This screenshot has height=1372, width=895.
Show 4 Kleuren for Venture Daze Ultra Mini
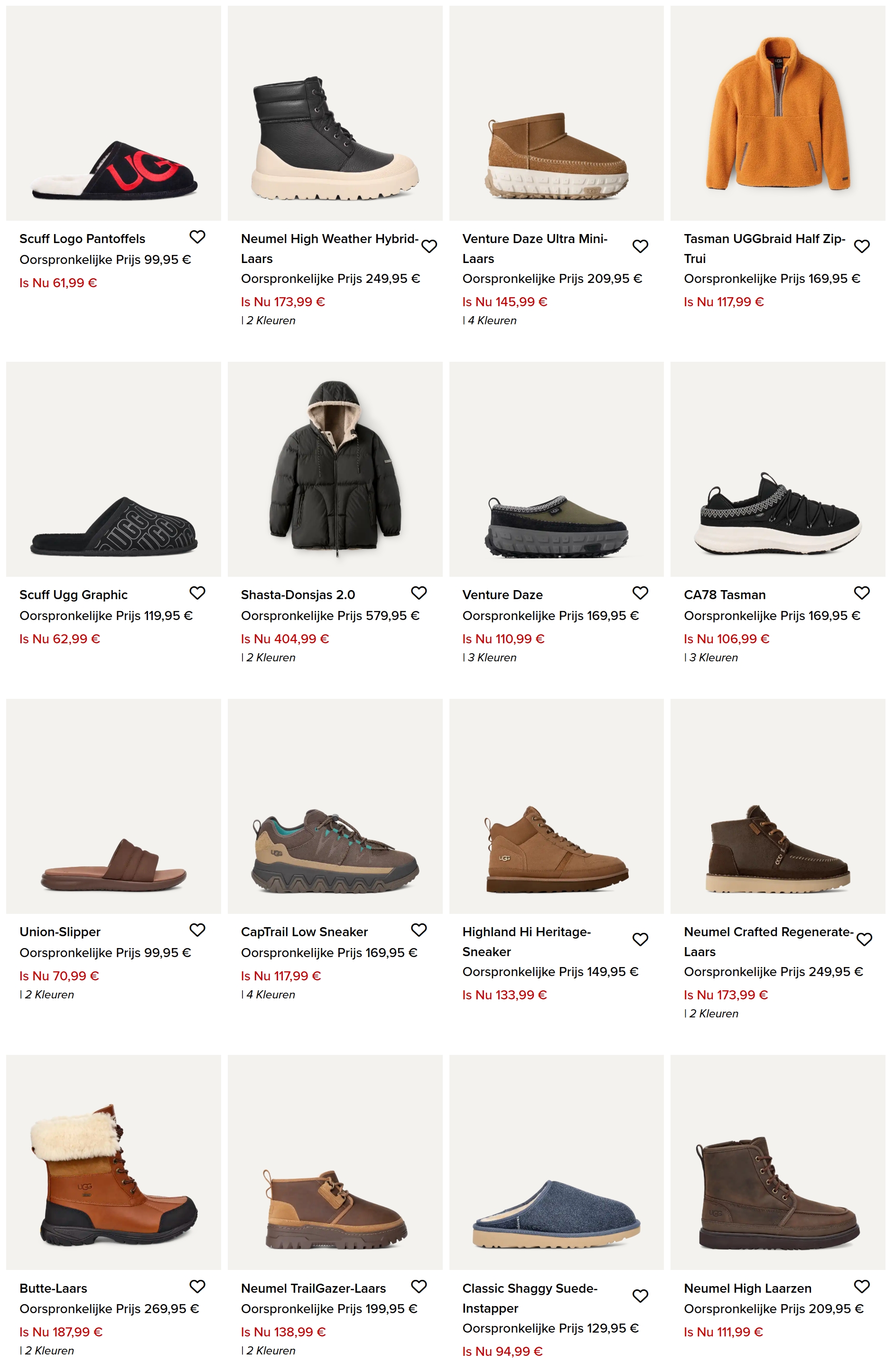[492, 320]
